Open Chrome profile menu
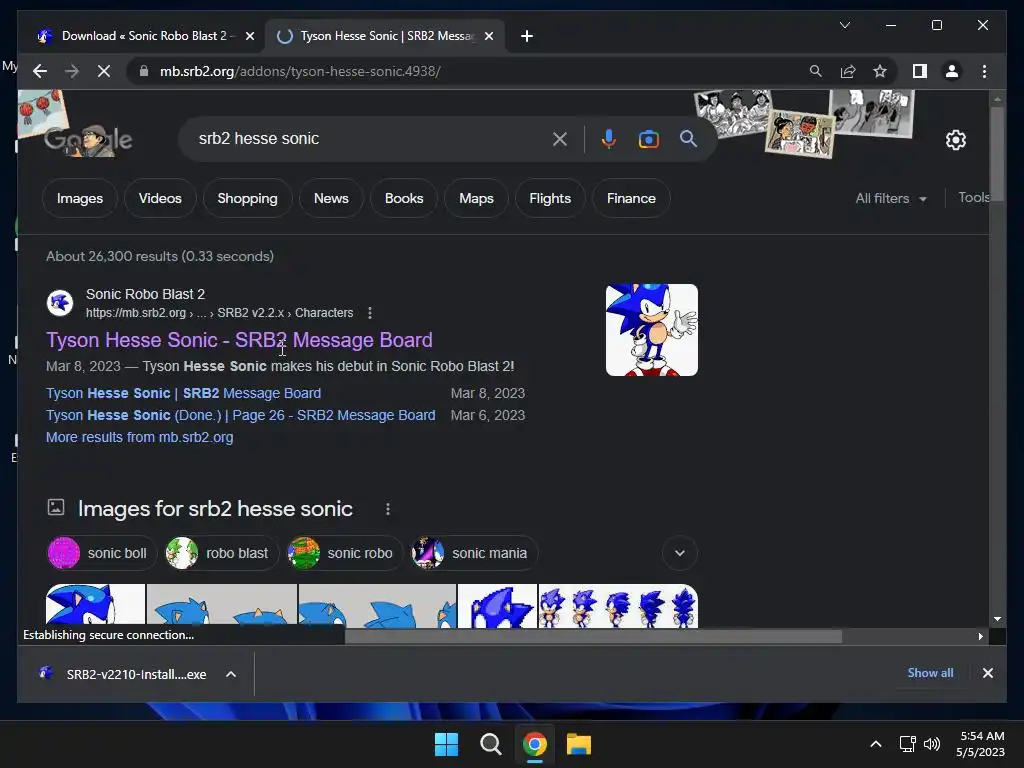Viewport: 1024px width, 768px height. [x=952, y=71]
